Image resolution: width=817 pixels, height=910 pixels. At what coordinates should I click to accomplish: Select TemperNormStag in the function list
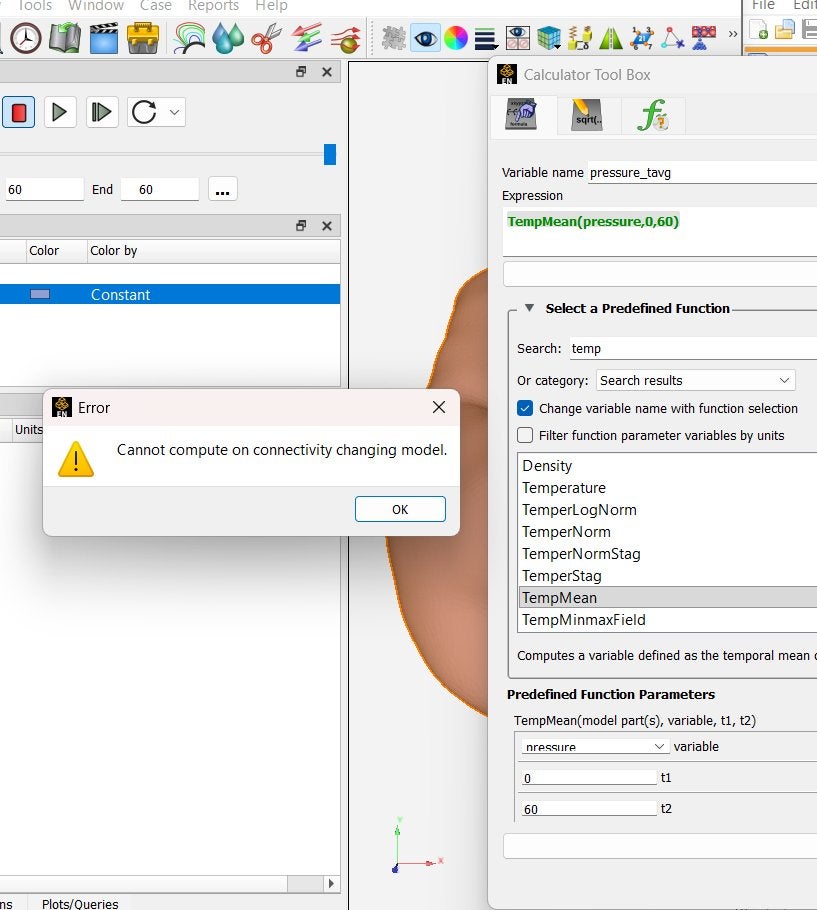pos(668,554)
